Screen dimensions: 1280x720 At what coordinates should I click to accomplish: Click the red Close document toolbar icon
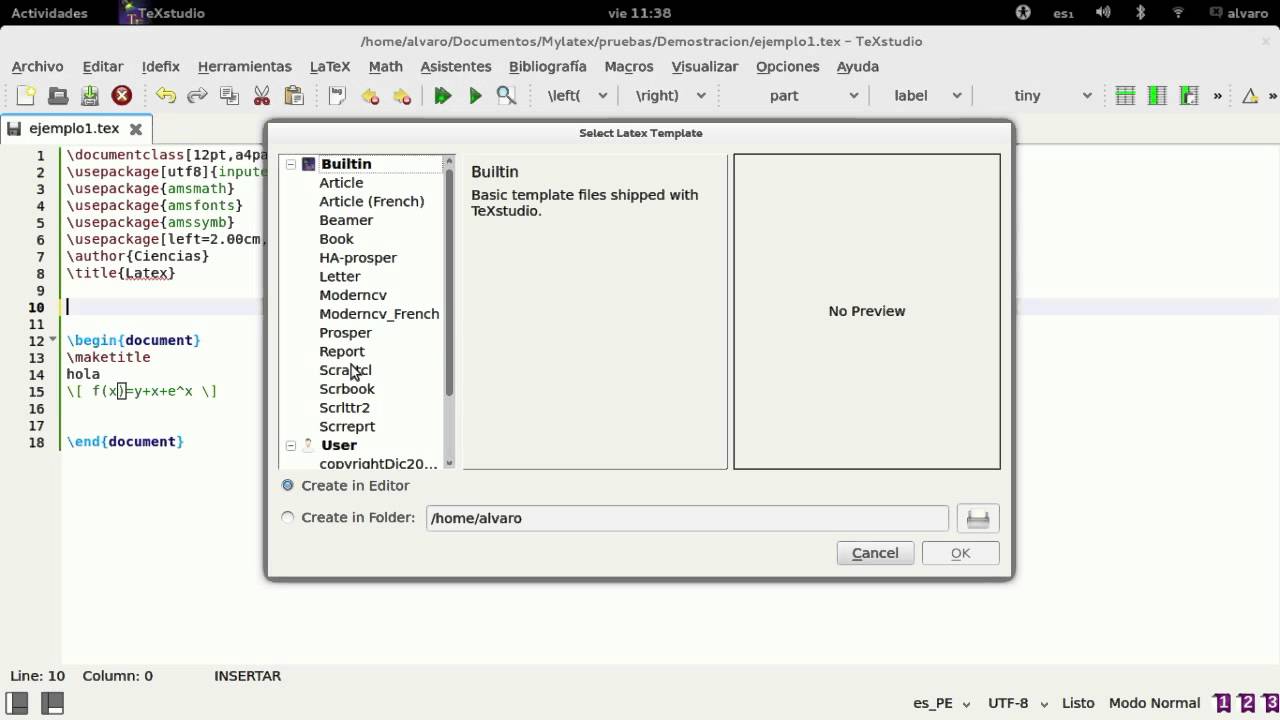click(x=122, y=96)
